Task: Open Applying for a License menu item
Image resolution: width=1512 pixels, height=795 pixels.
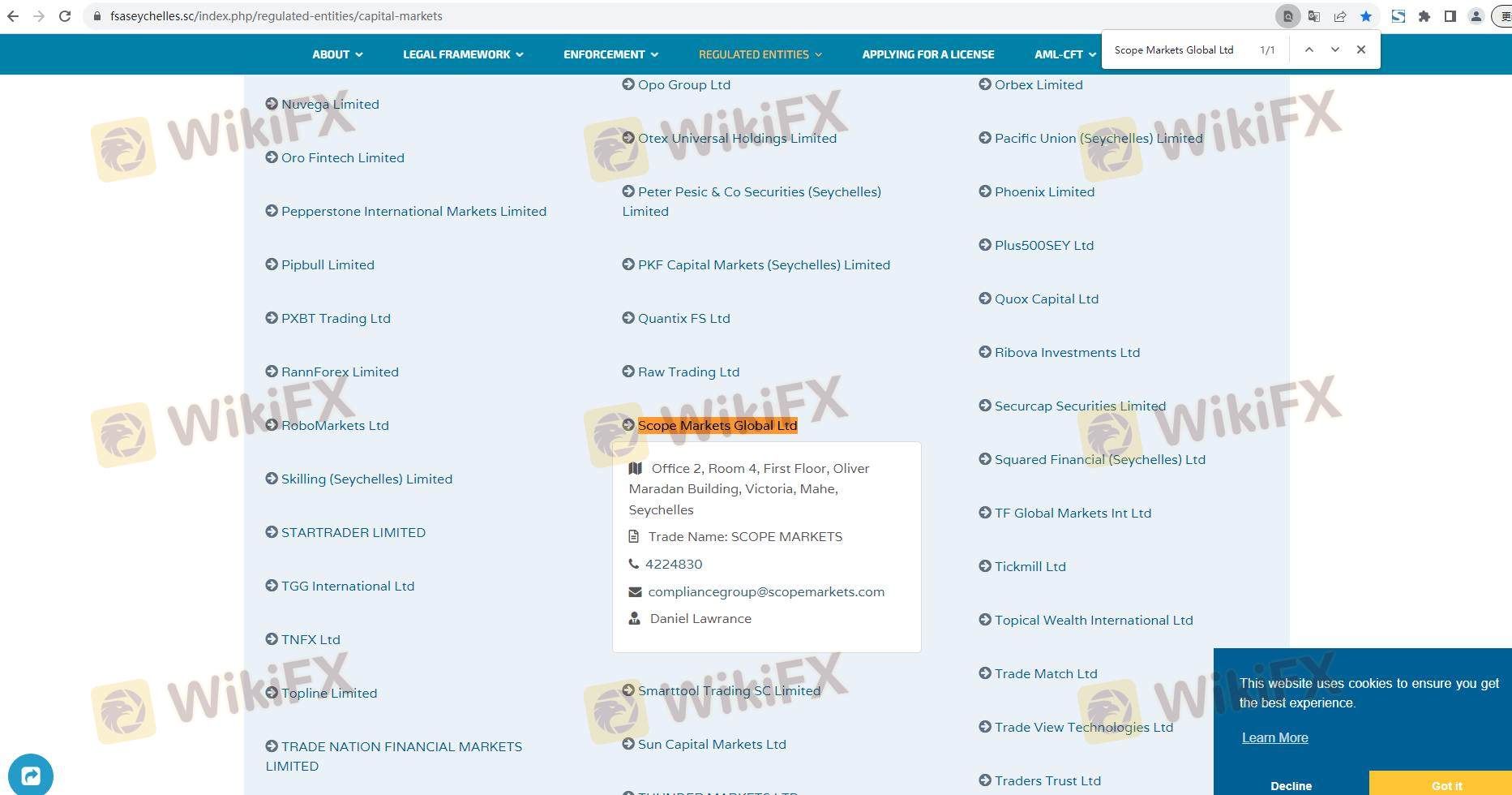Action: (x=927, y=54)
